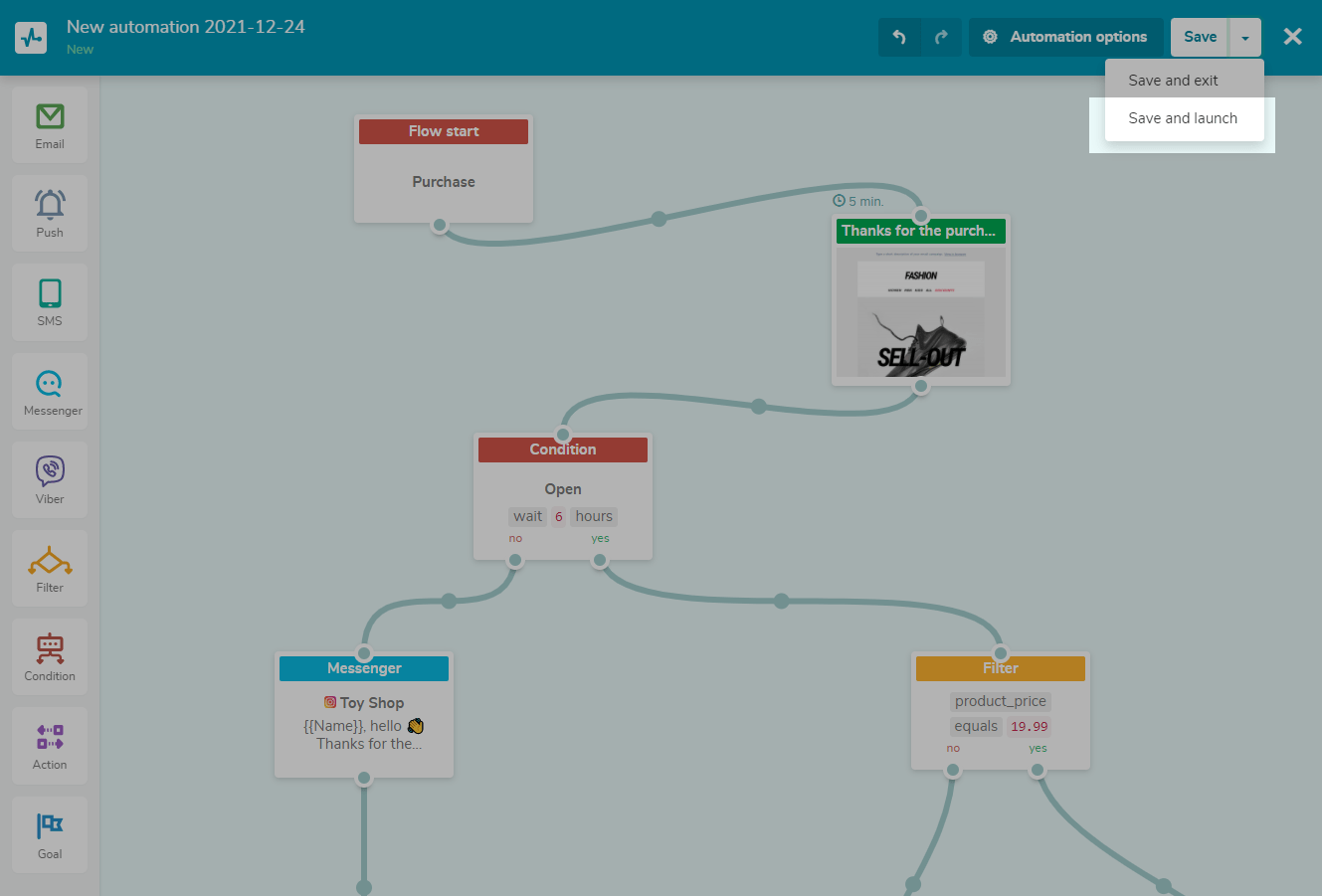Open Automation options
This screenshot has height=896, width=1322.
click(x=1066, y=37)
